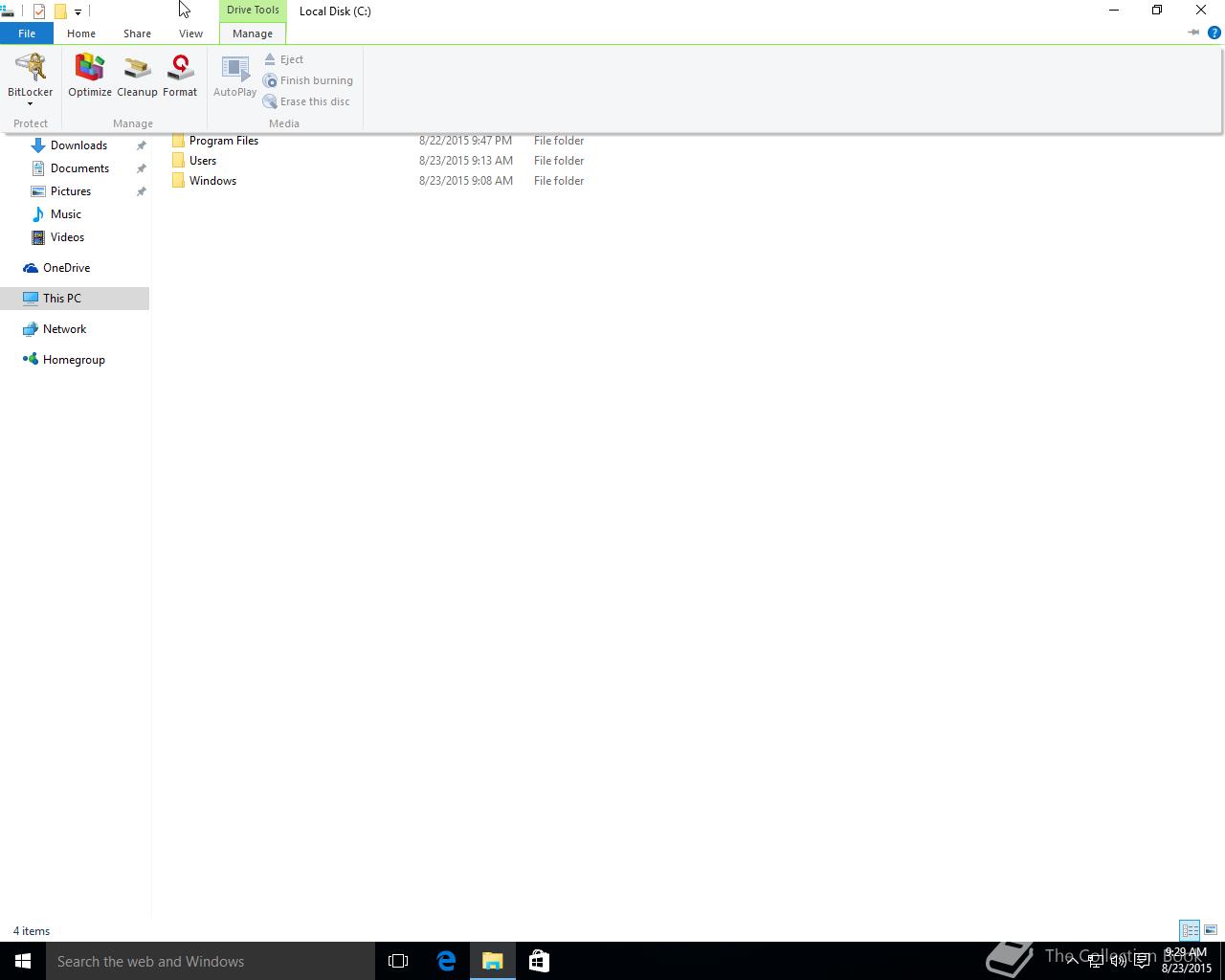The width and height of the screenshot is (1225, 980).
Task: Open the File menu
Action: [27, 33]
